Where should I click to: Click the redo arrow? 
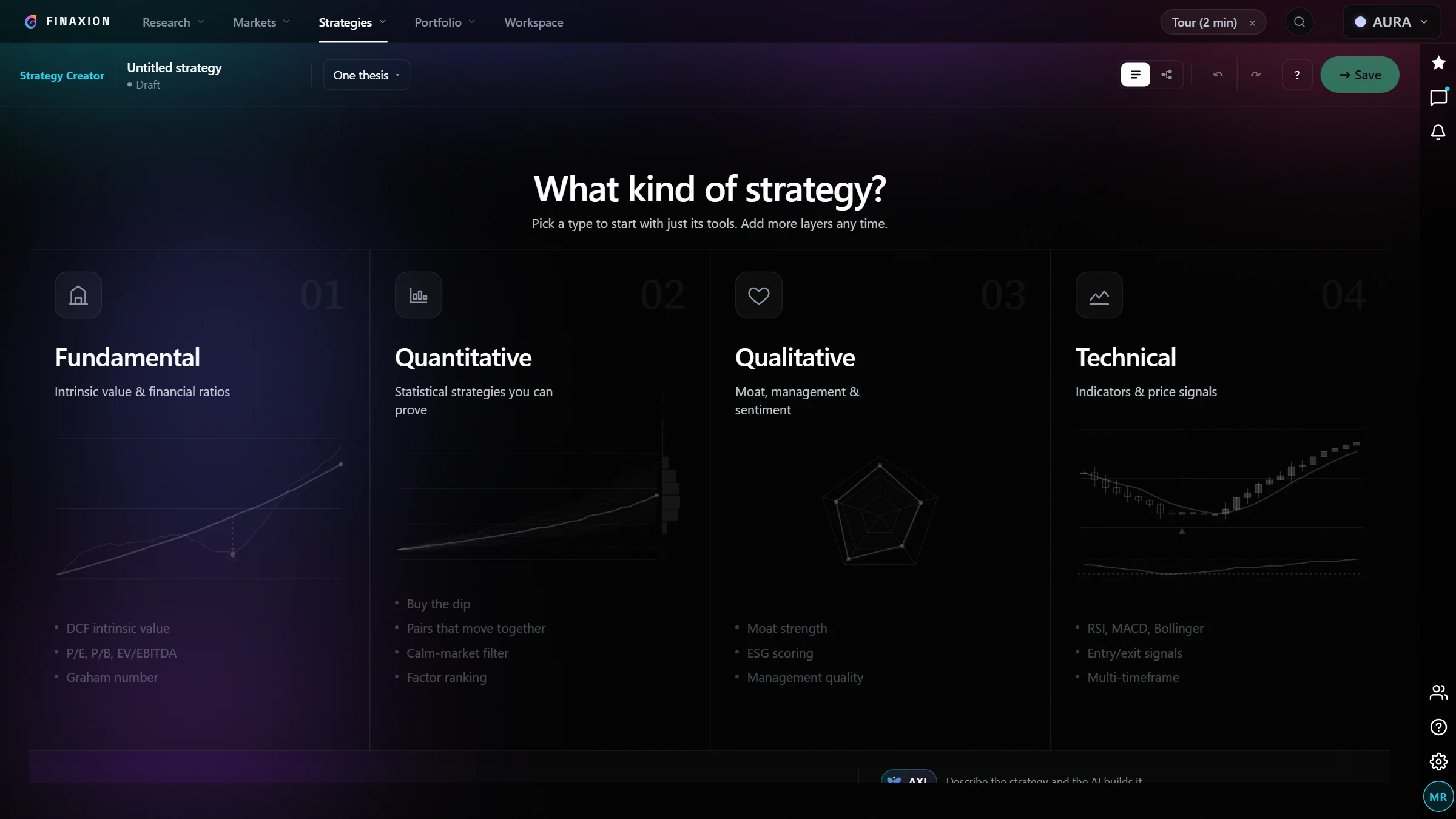pyautogui.click(x=1255, y=75)
